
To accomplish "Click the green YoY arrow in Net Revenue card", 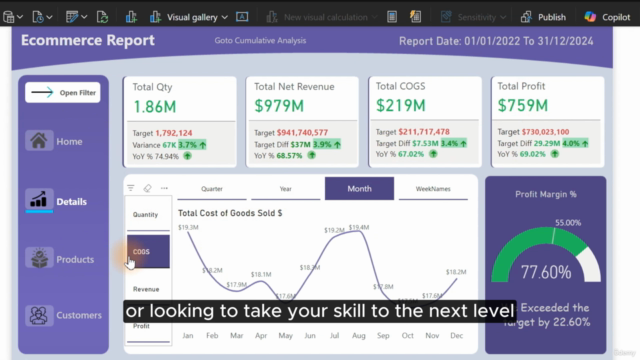I will click(311, 155).
